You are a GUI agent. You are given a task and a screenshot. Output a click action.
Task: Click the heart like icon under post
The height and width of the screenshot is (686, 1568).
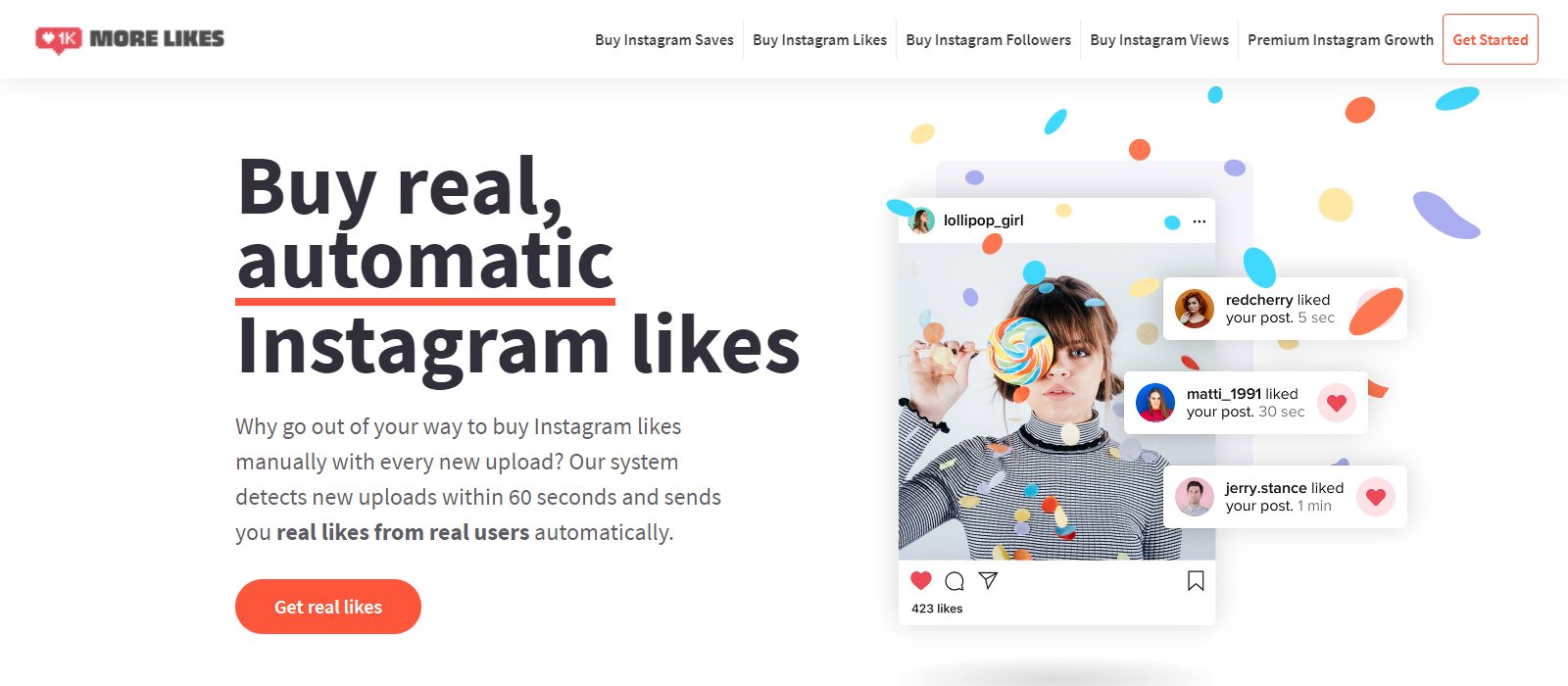(x=921, y=580)
